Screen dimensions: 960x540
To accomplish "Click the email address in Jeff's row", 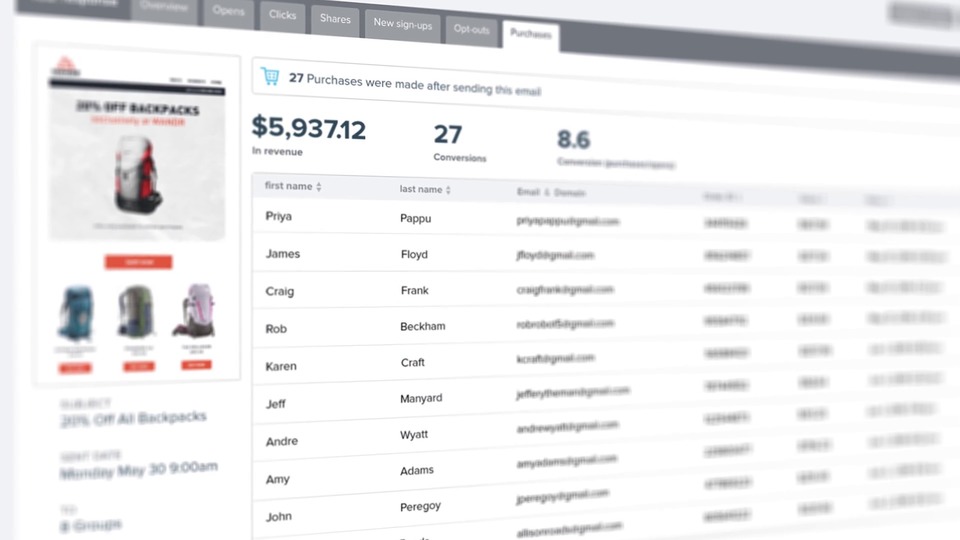I will (x=573, y=392).
